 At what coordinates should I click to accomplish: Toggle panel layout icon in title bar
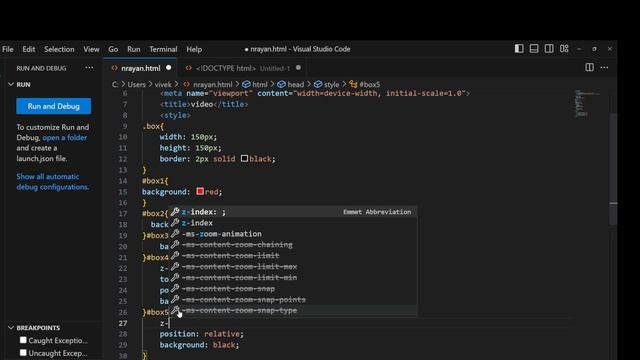pyautogui.click(x=534, y=49)
